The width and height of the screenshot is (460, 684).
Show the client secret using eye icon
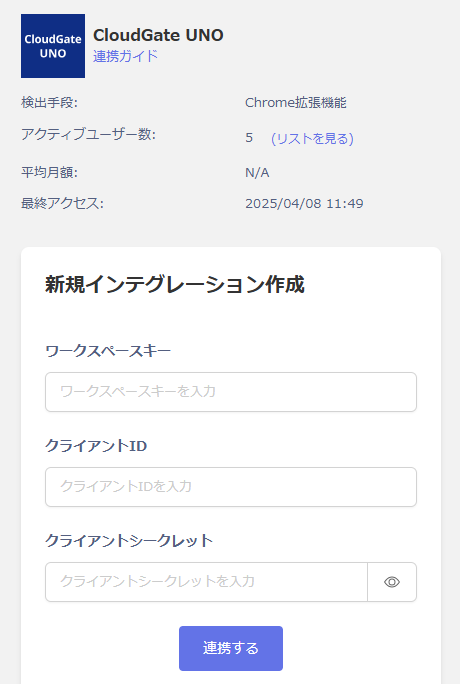pos(392,582)
